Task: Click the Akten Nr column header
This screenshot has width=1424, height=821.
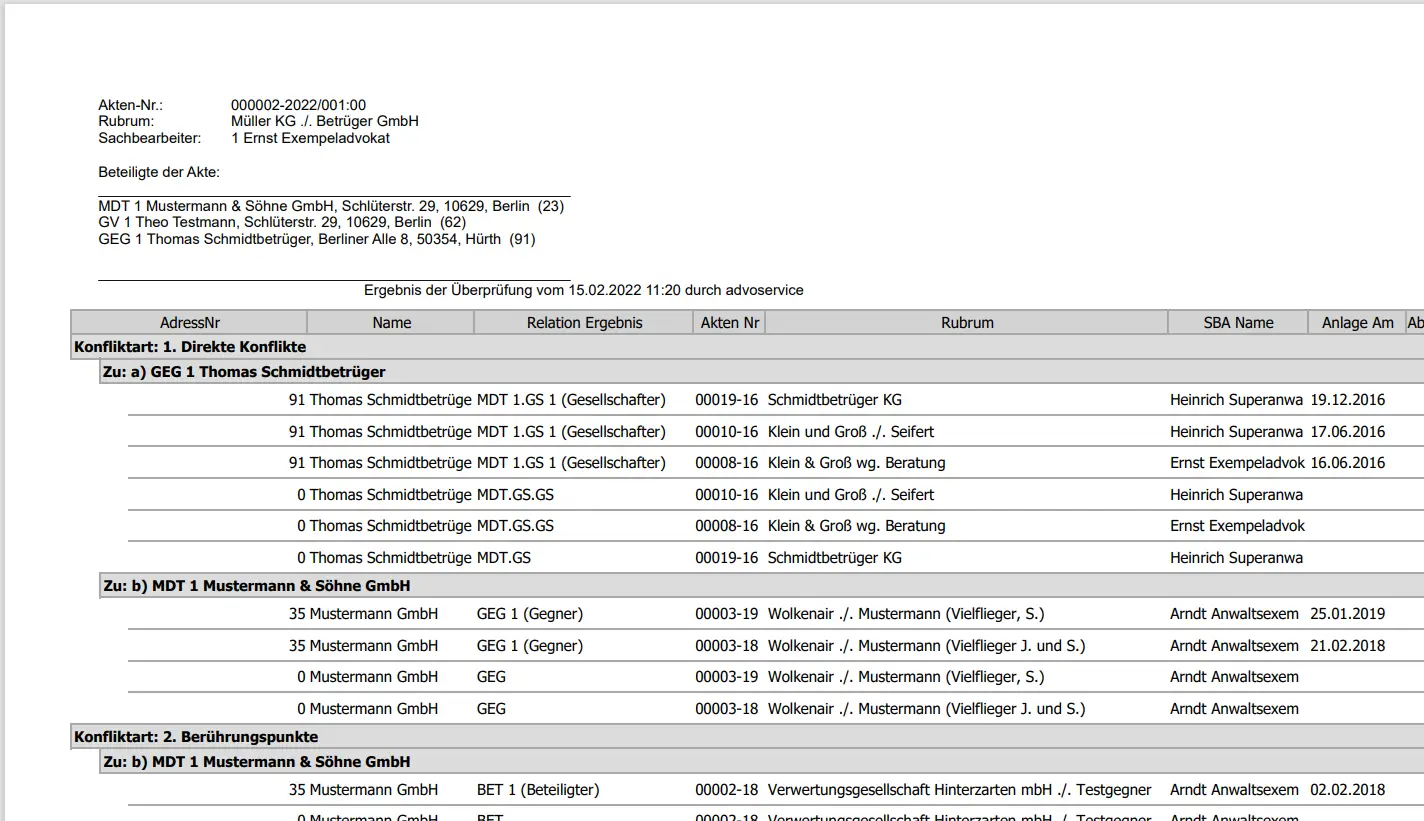Action: pyautogui.click(x=729, y=322)
